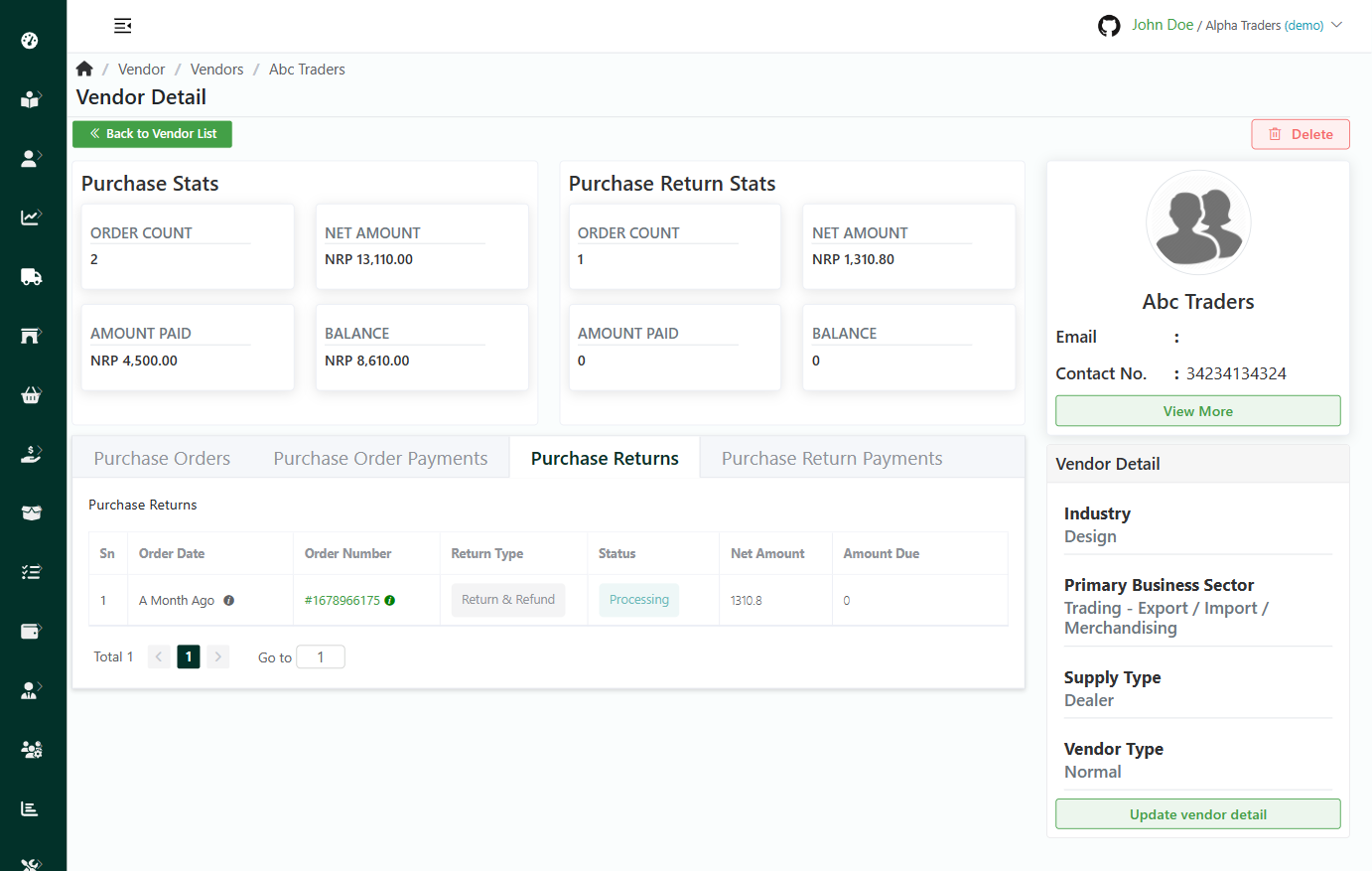Click net amount value 1310.8 in table
The image size is (1372, 871).
[747, 600]
